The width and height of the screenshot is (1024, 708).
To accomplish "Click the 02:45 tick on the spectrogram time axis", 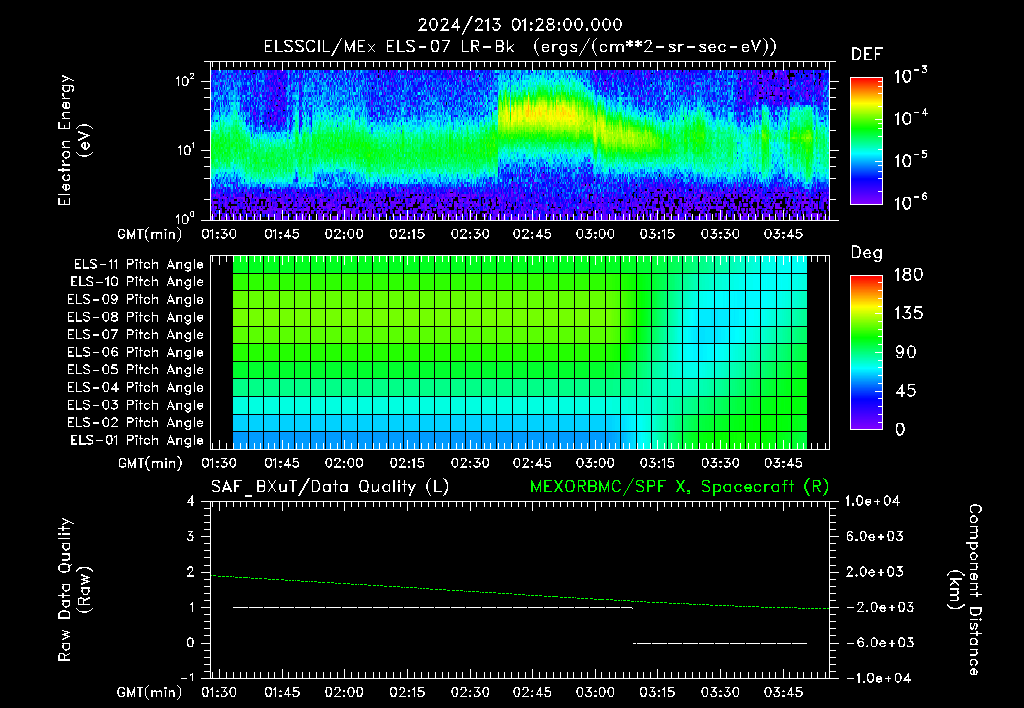I will point(532,234).
